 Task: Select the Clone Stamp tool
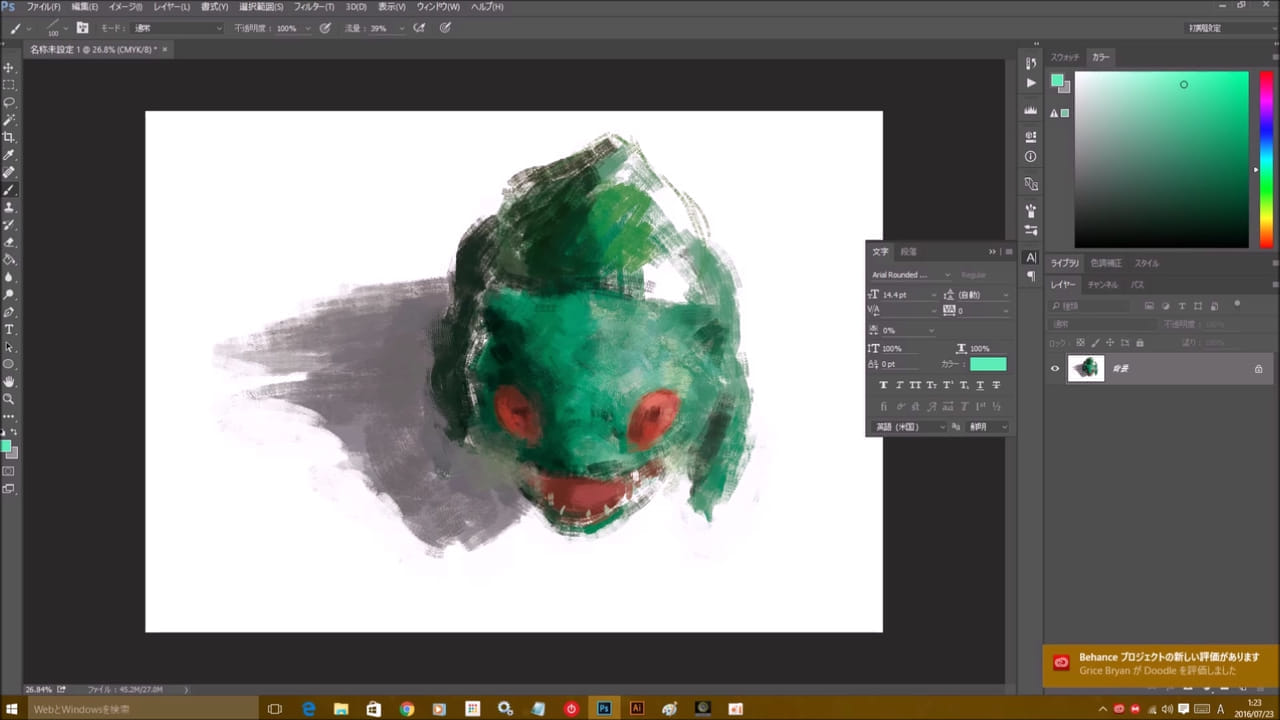9,207
